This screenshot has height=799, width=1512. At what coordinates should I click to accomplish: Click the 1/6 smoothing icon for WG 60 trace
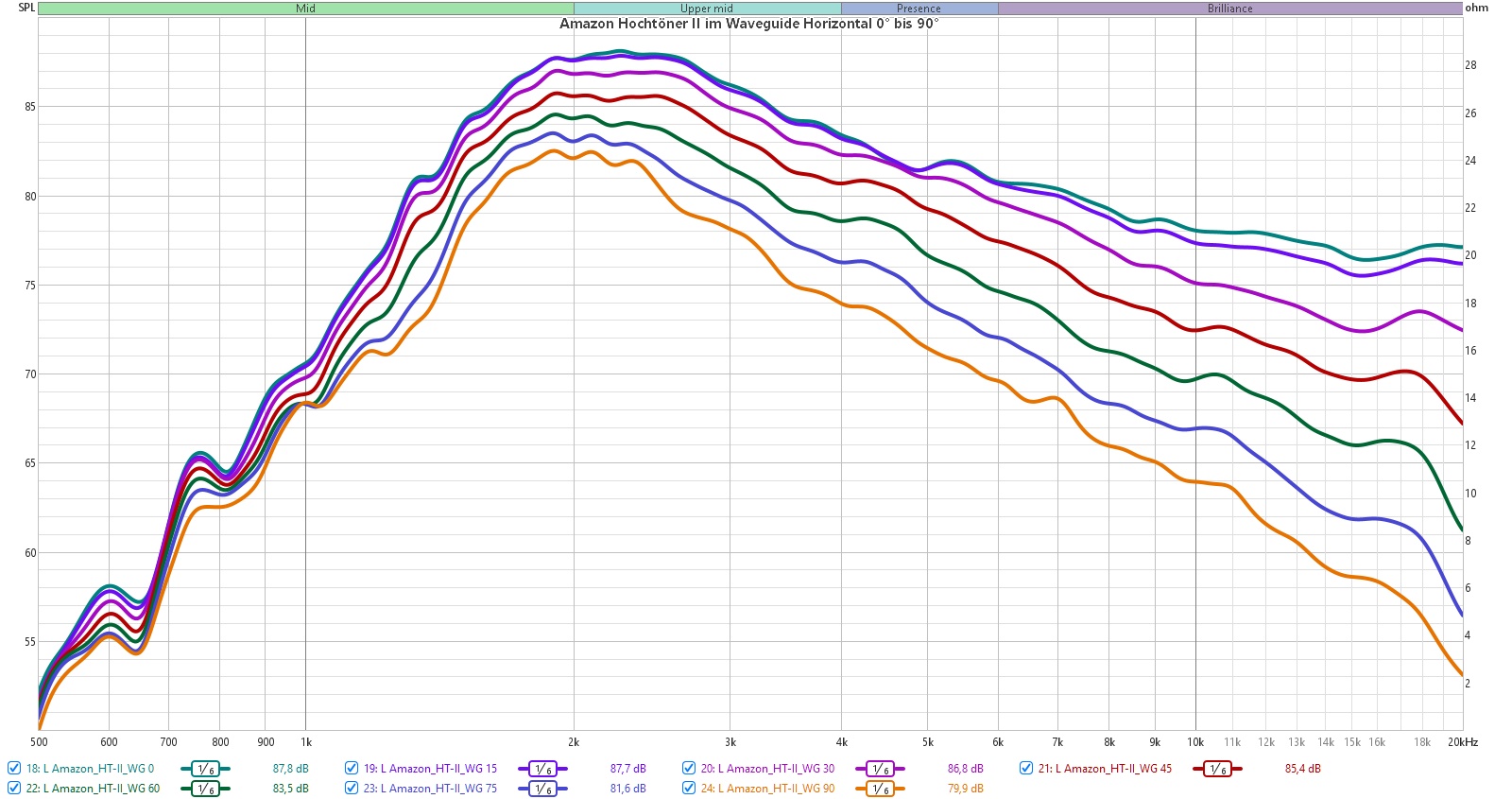[x=205, y=789]
